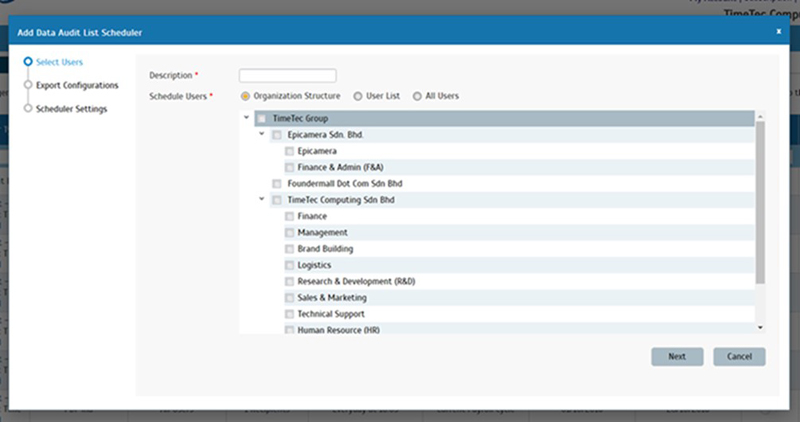Select the Epicamera Sdn. Bhd. label

(x=325, y=135)
